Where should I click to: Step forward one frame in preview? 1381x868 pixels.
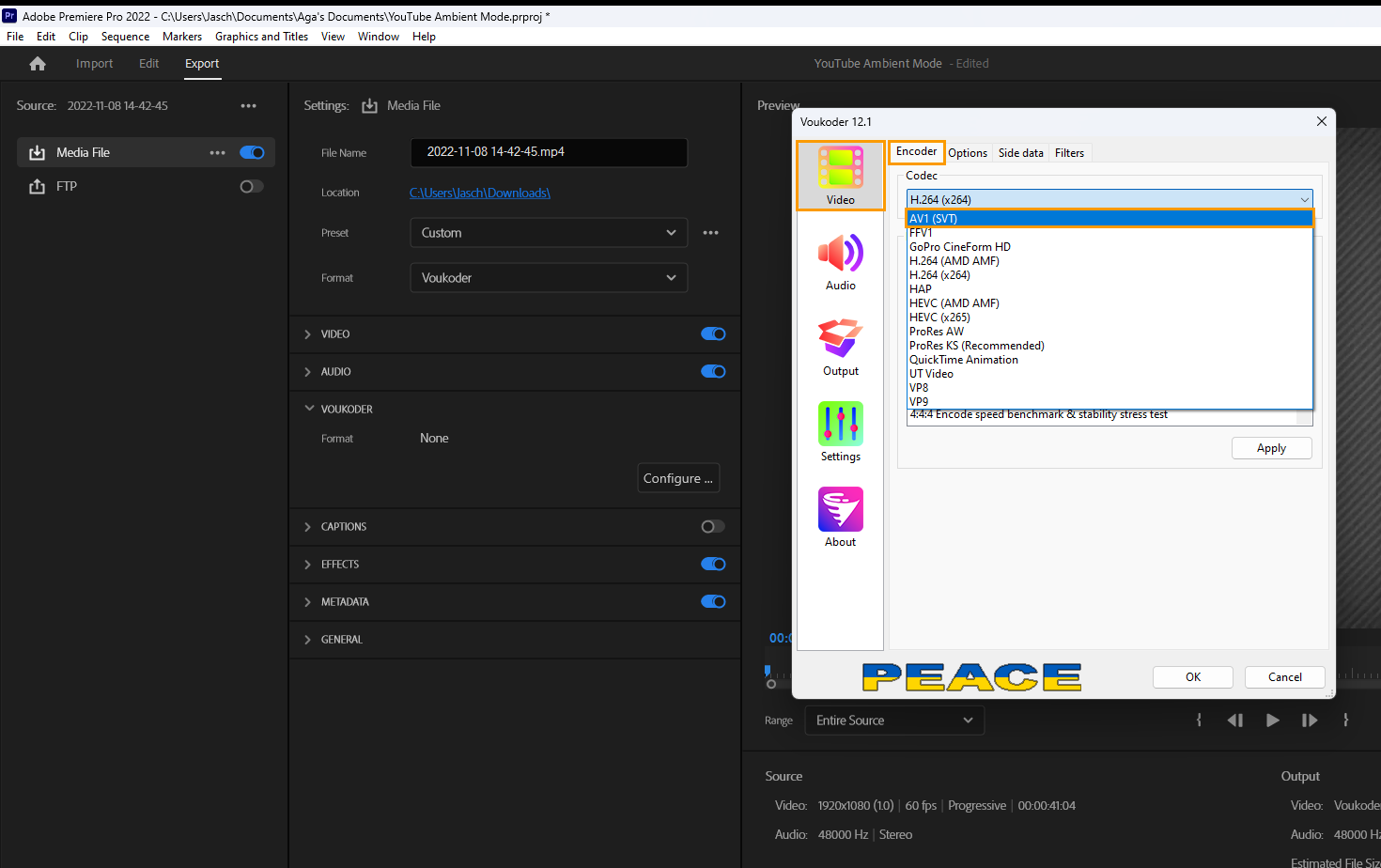click(x=1309, y=721)
